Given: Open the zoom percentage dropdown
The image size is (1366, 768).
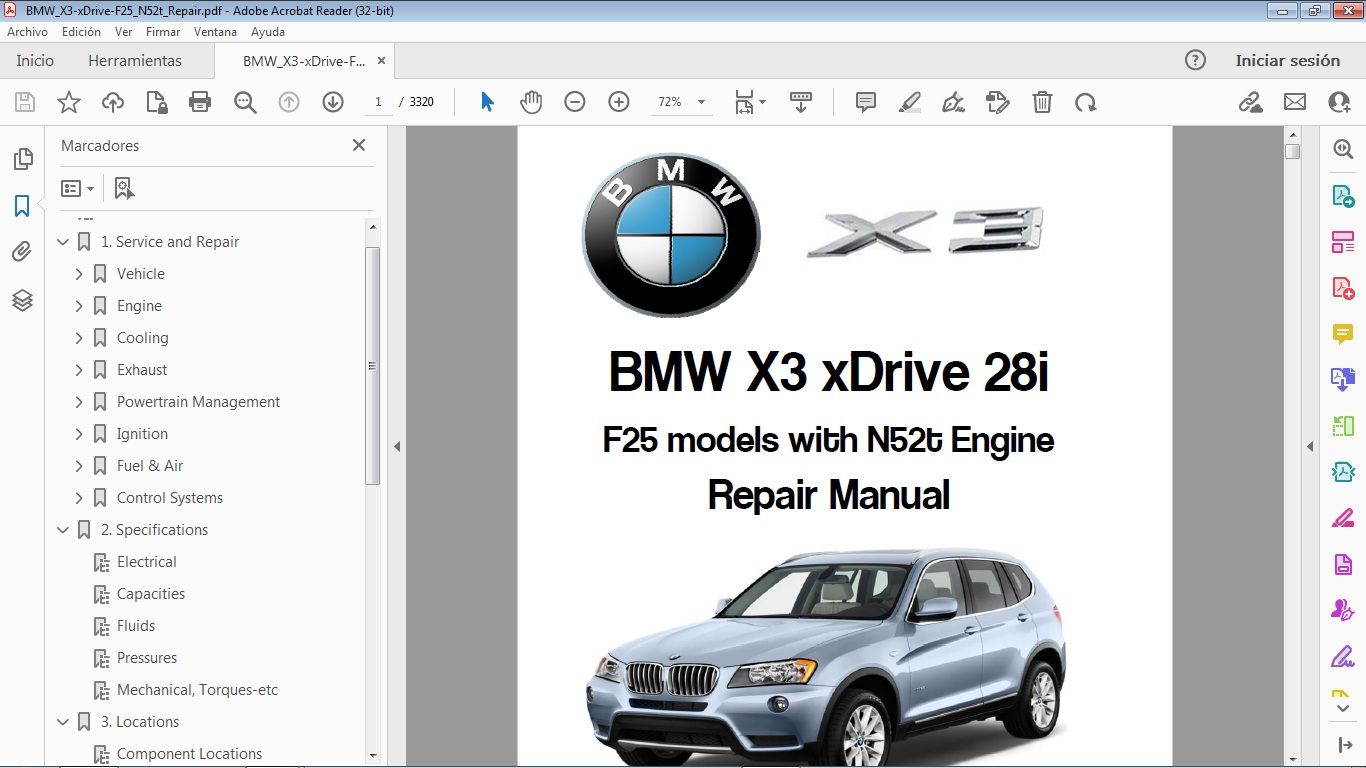Looking at the screenshot, I should pos(701,101).
